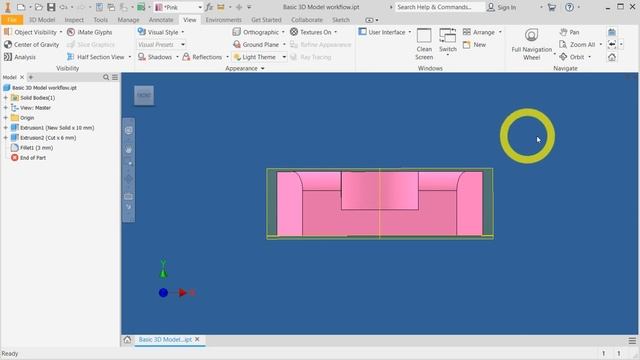The height and width of the screenshot is (360, 640).
Task: Click the Undo arrow icon
Action: coord(64,7)
